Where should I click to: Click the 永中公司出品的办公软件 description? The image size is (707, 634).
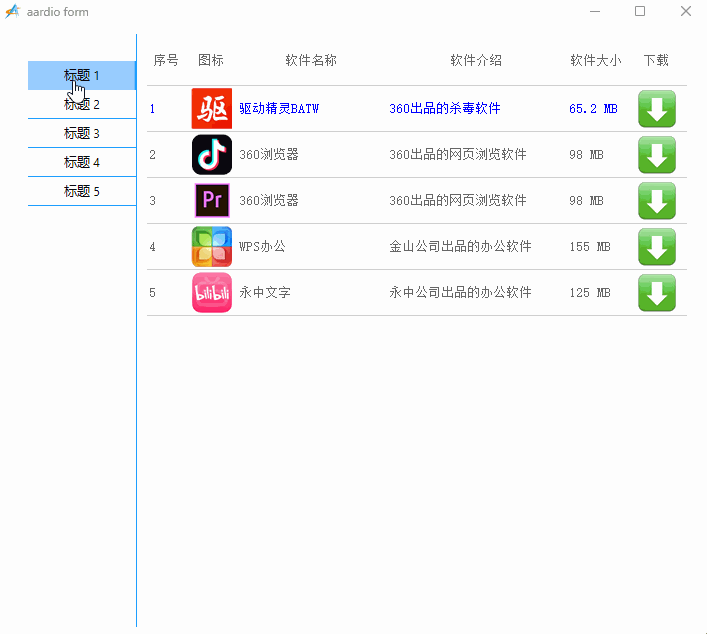(460, 293)
